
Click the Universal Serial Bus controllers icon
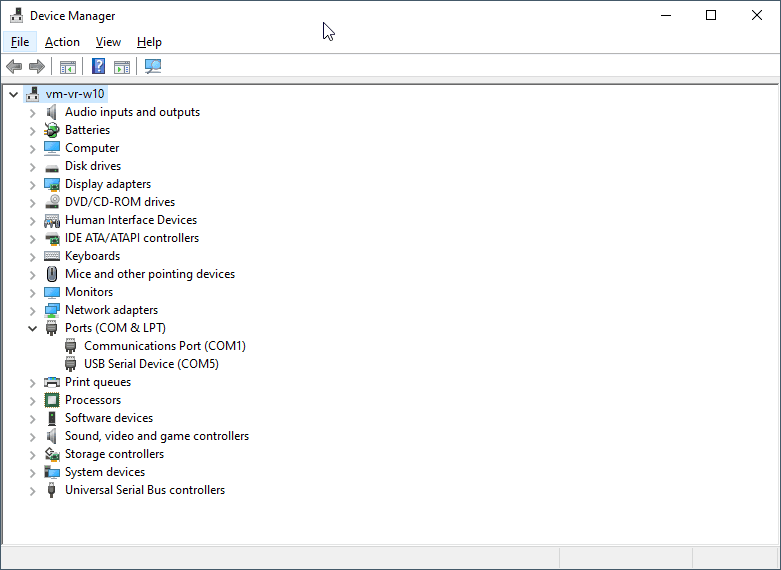(x=52, y=490)
